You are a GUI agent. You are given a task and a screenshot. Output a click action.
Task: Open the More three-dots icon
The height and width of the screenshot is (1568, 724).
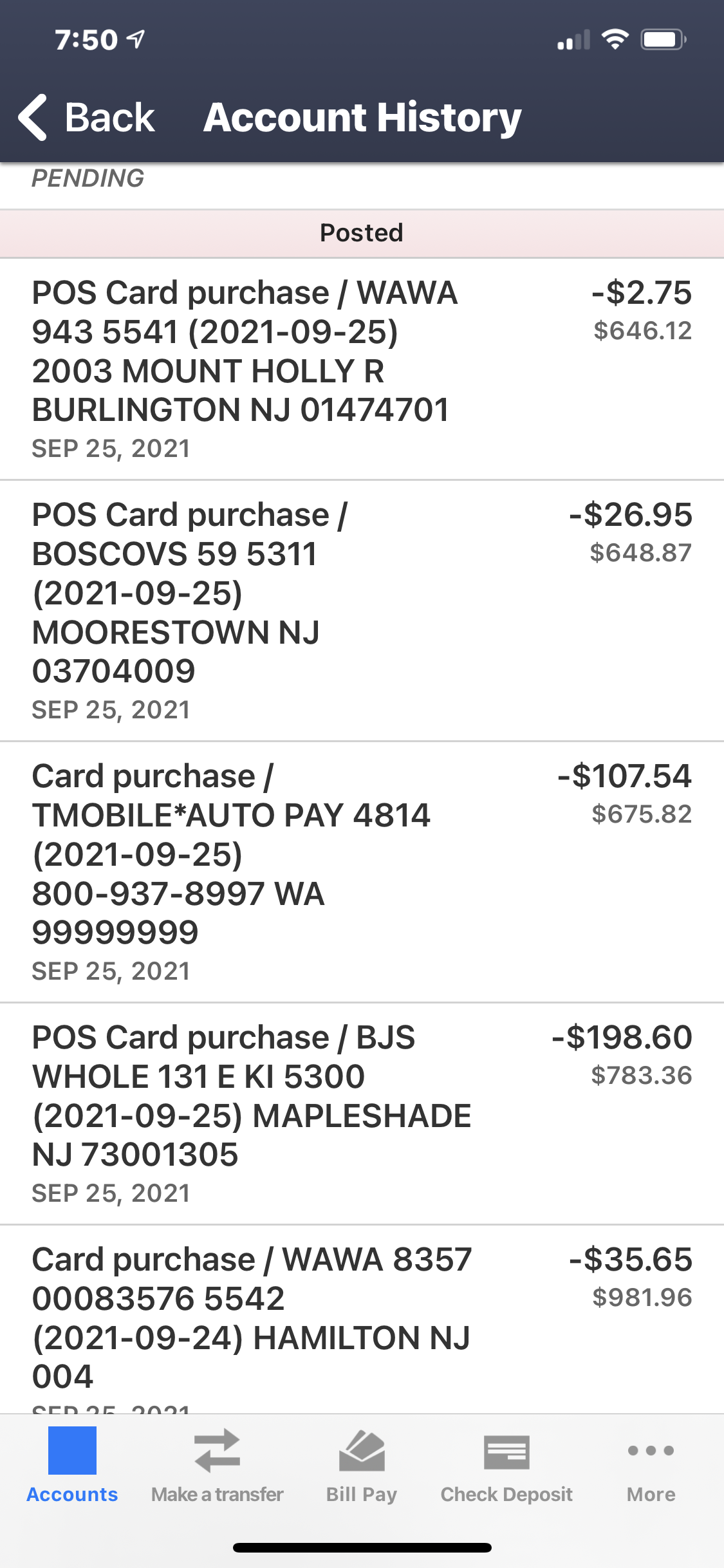[651, 1450]
